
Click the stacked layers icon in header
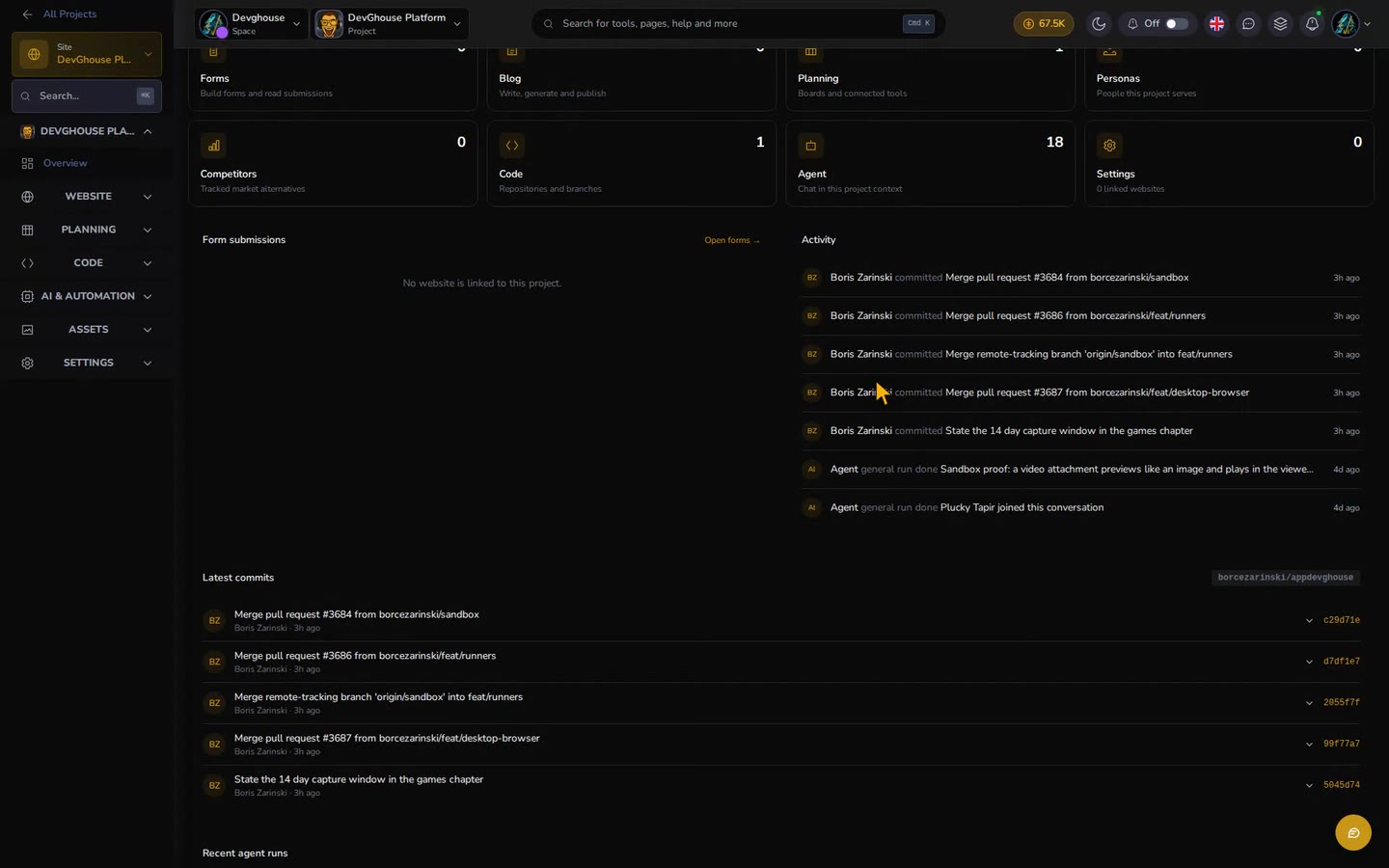(1280, 23)
